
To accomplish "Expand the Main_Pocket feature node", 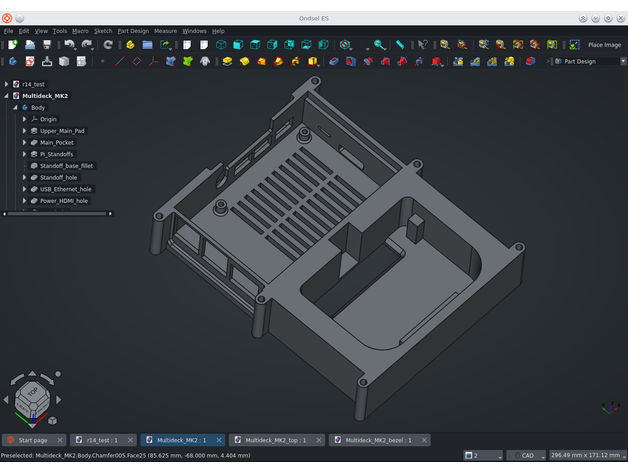I will (24, 143).
